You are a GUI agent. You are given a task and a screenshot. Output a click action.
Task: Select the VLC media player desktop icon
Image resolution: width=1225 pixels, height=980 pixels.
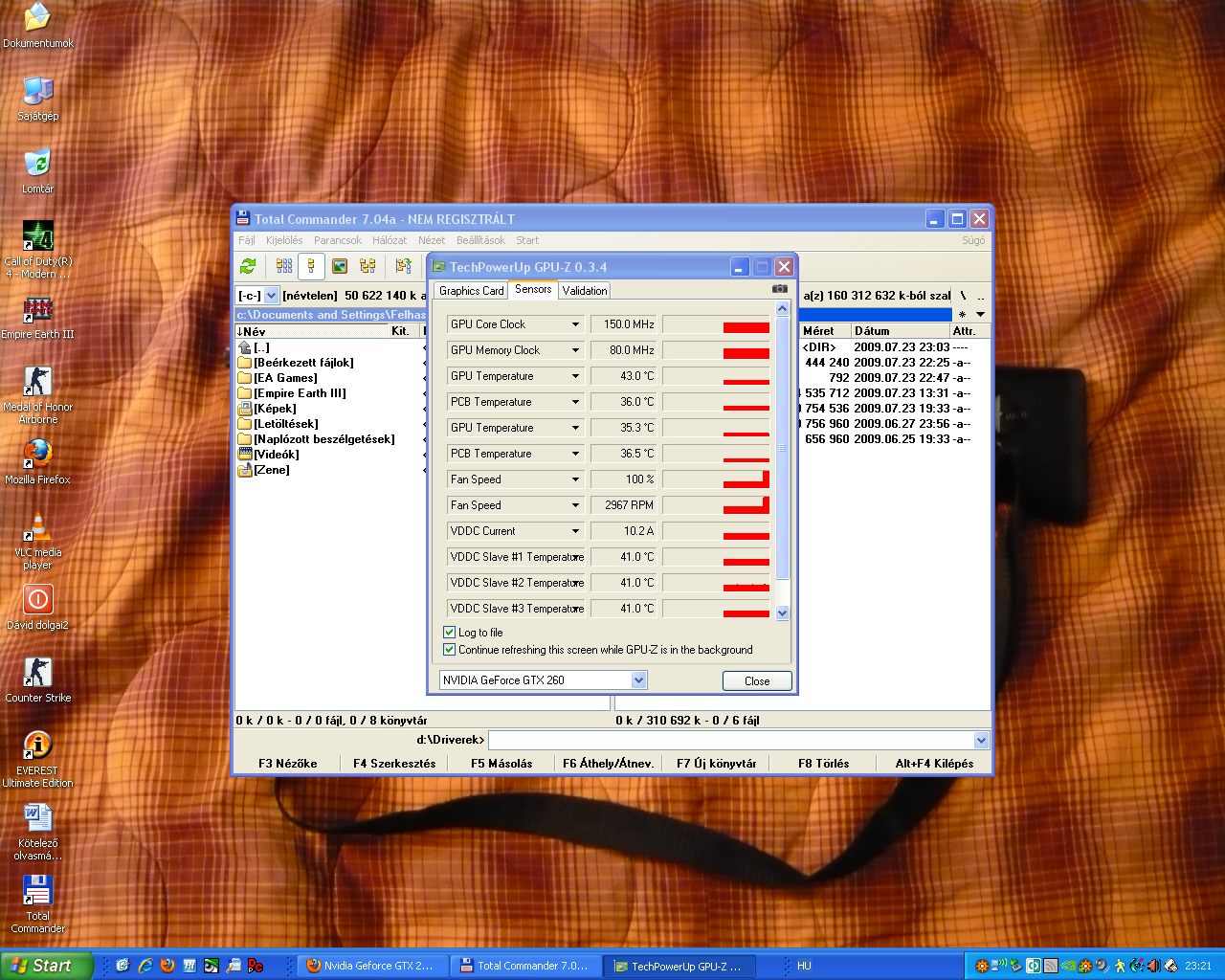click(x=37, y=541)
